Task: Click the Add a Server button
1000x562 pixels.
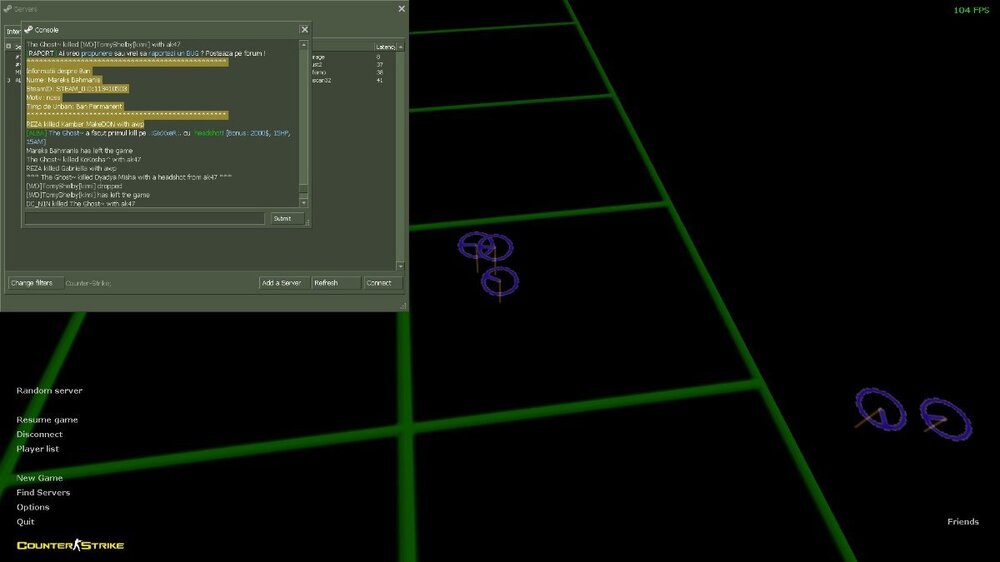Action: [x=282, y=283]
